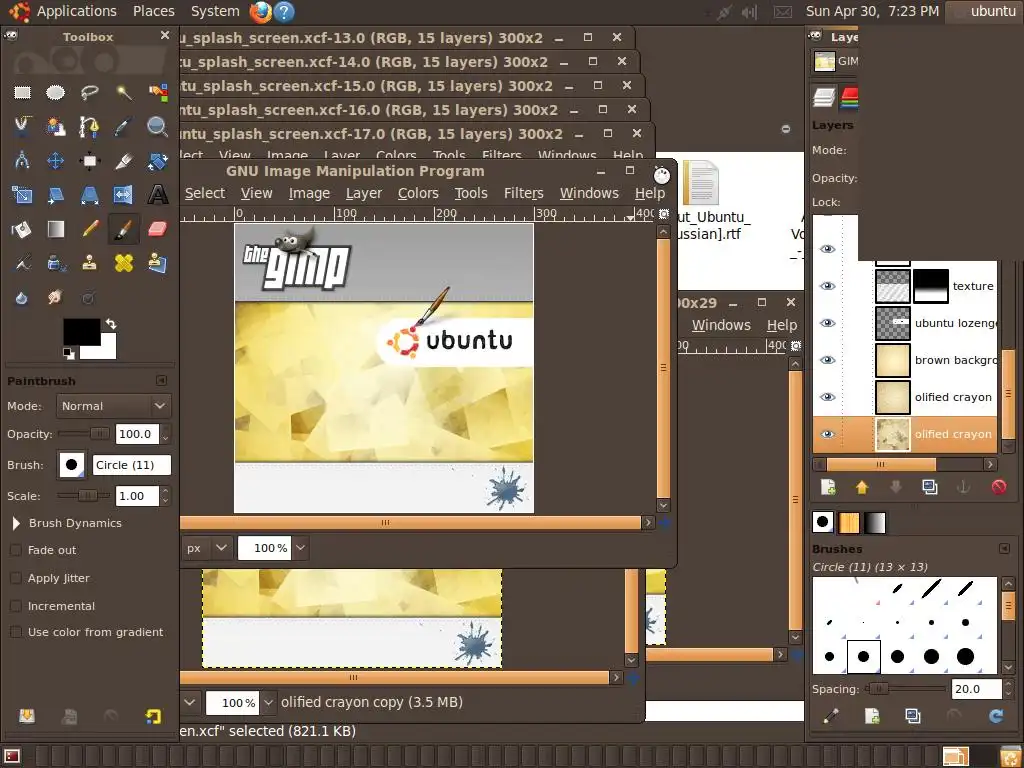The image size is (1024, 768).
Task: Toggle eye of the highlighted olified crayon layer
Action: pos(827,434)
